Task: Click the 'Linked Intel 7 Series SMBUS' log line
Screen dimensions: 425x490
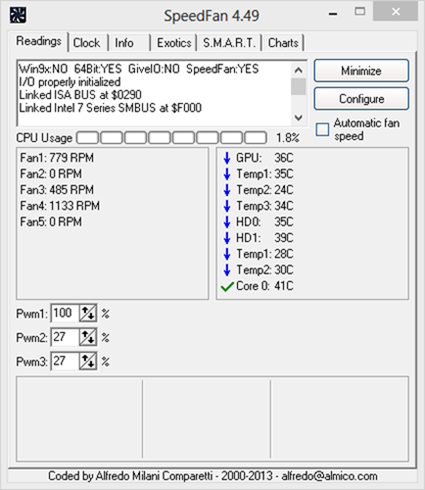Action: pos(110,108)
